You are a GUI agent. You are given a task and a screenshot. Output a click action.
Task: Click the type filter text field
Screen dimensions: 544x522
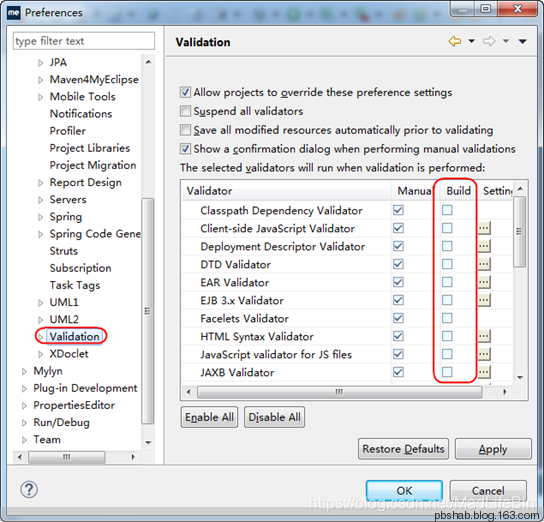point(84,41)
